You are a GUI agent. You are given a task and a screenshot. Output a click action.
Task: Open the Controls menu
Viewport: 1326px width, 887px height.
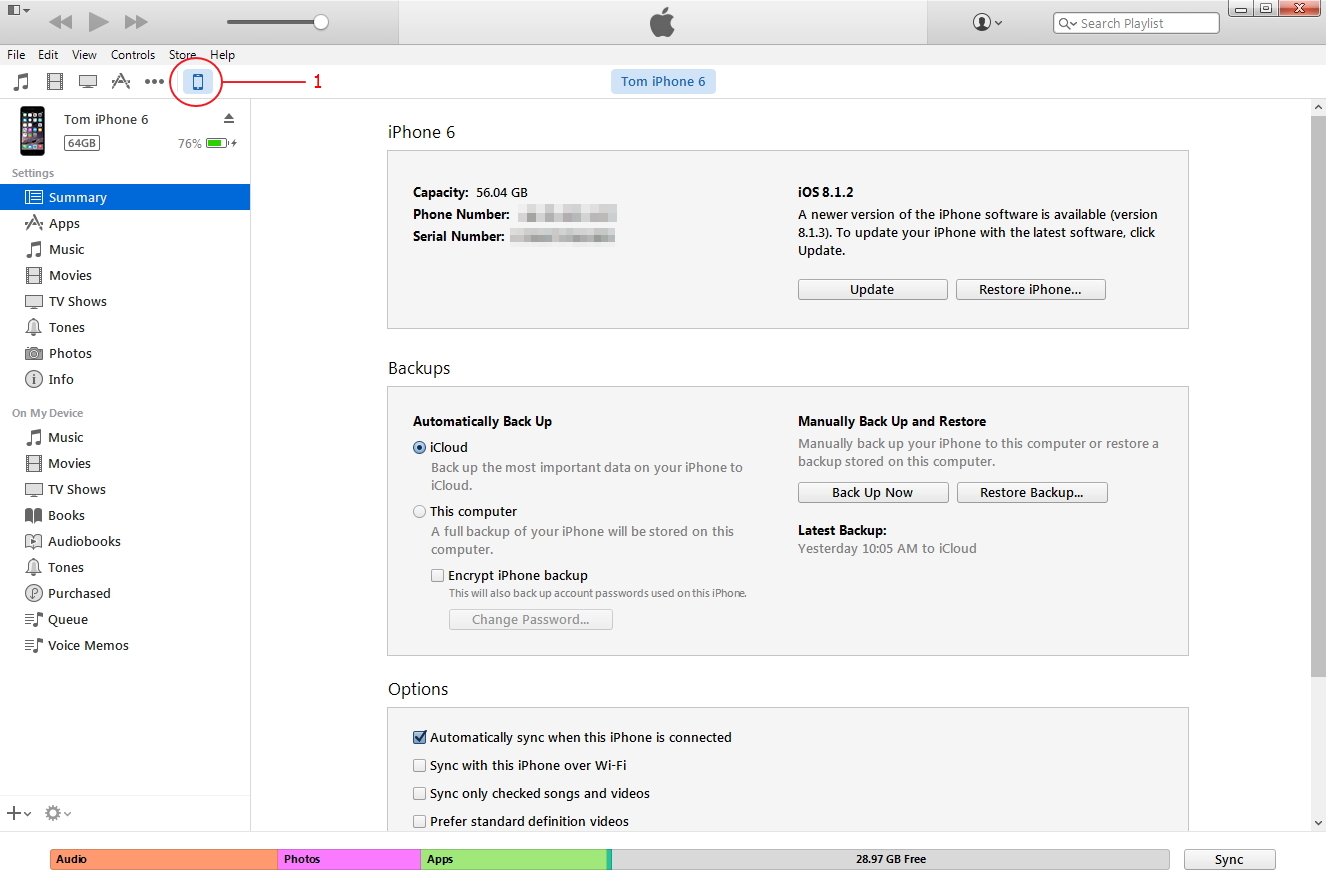click(x=133, y=55)
